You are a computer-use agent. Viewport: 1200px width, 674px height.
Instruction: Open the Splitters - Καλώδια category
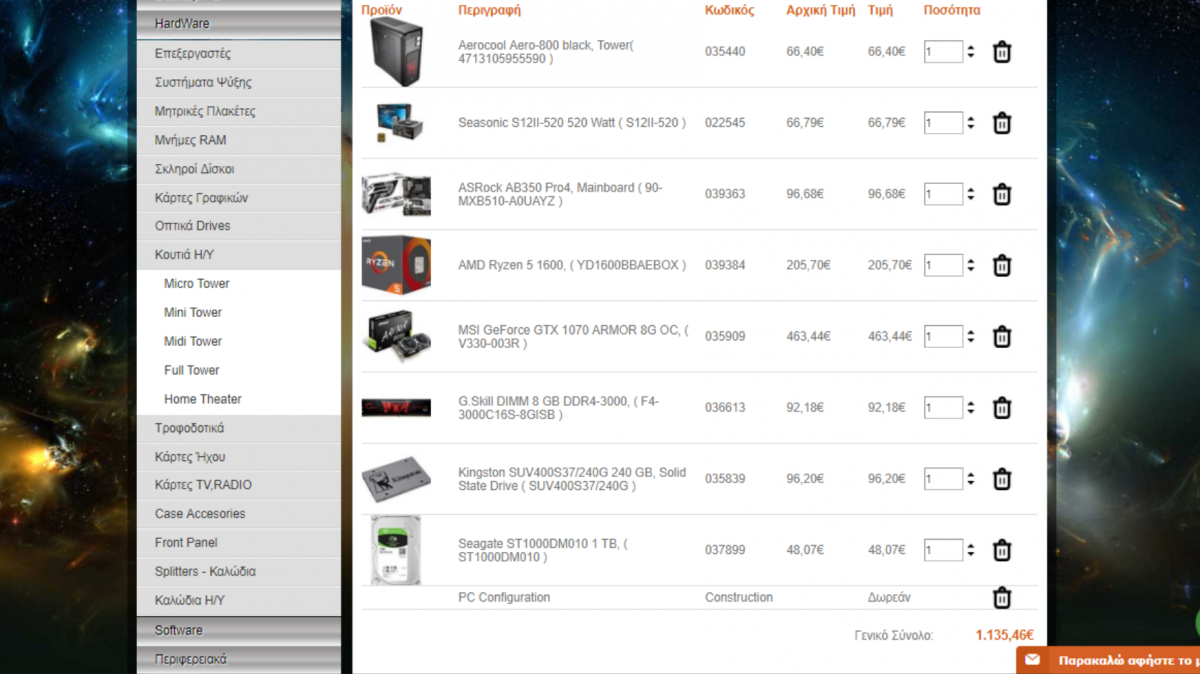(x=239, y=572)
